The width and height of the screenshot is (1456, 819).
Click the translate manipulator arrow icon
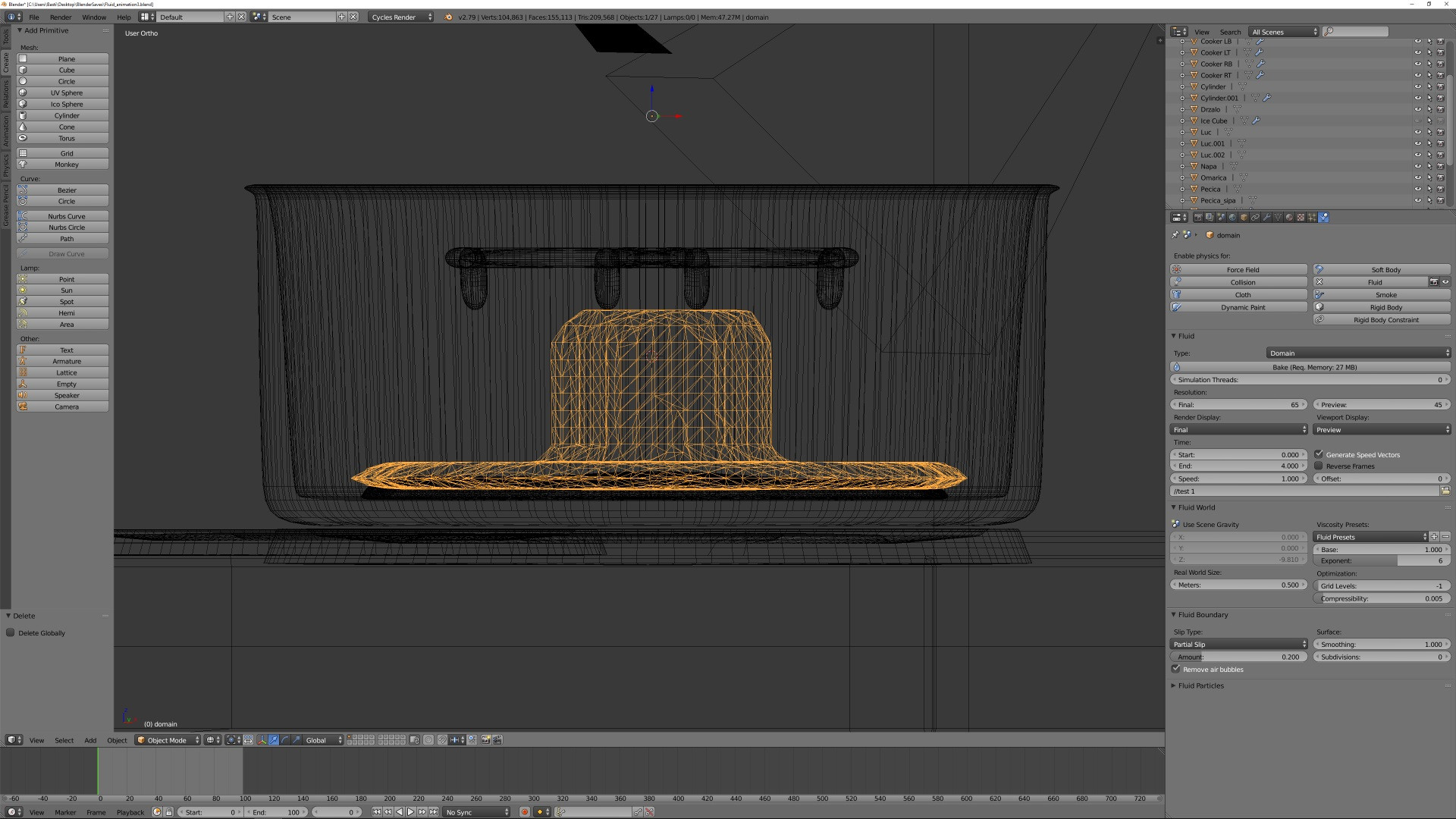click(274, 740)
